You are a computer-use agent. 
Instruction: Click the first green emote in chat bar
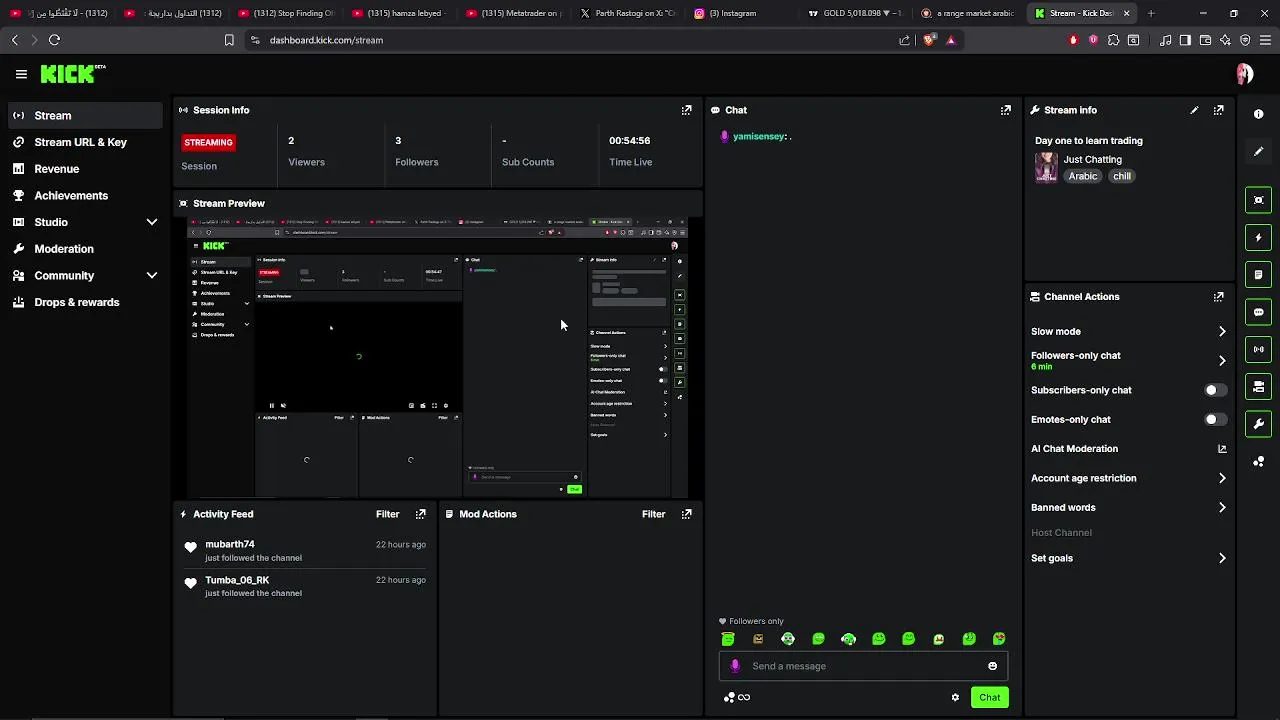[x=728, y=639]
